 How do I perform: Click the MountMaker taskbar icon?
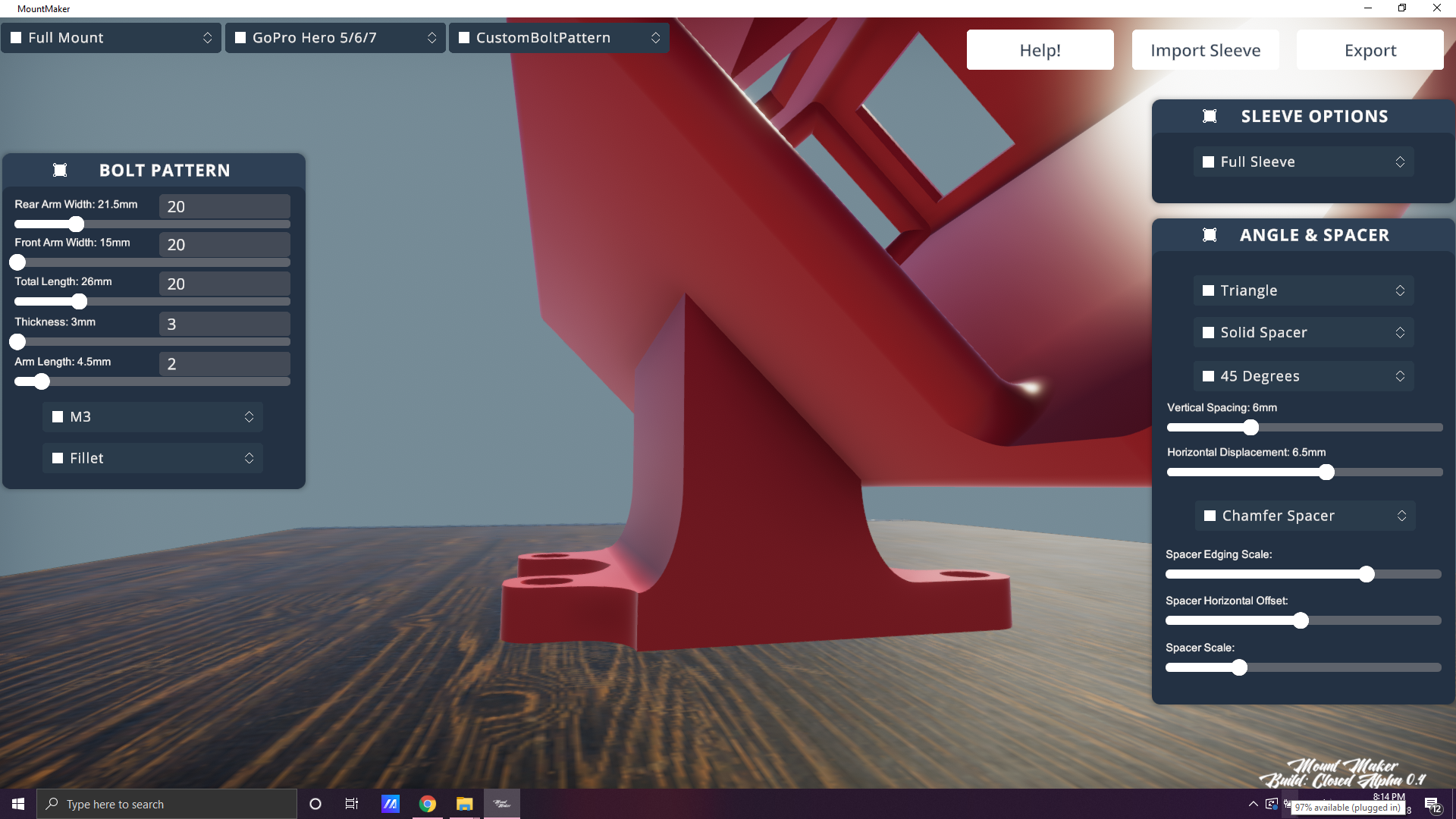[x=502, y=804]
